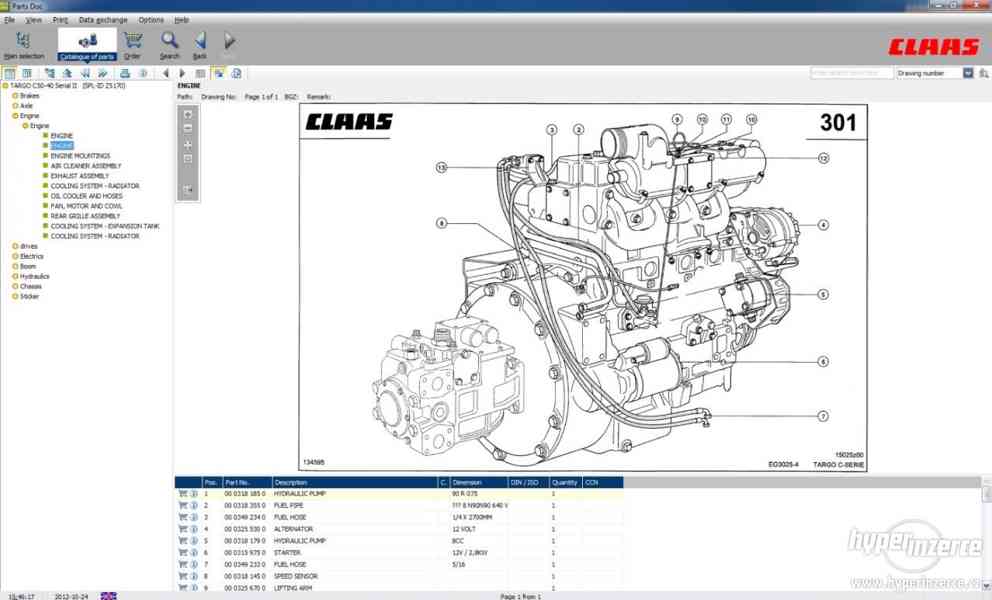Collapse the top-level Engine node
Screen dimensions: 992x600
tap(15, 116)
